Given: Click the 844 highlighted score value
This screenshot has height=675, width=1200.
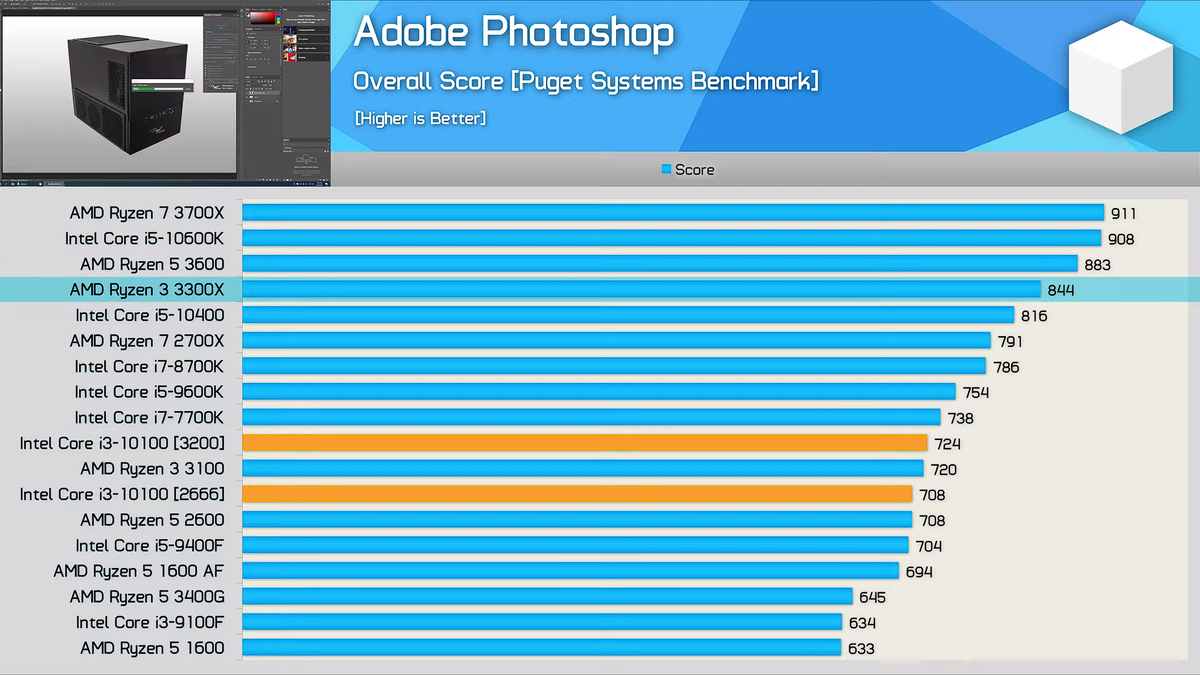Looking at the screenshot, I should click(x=1060, y=290).
